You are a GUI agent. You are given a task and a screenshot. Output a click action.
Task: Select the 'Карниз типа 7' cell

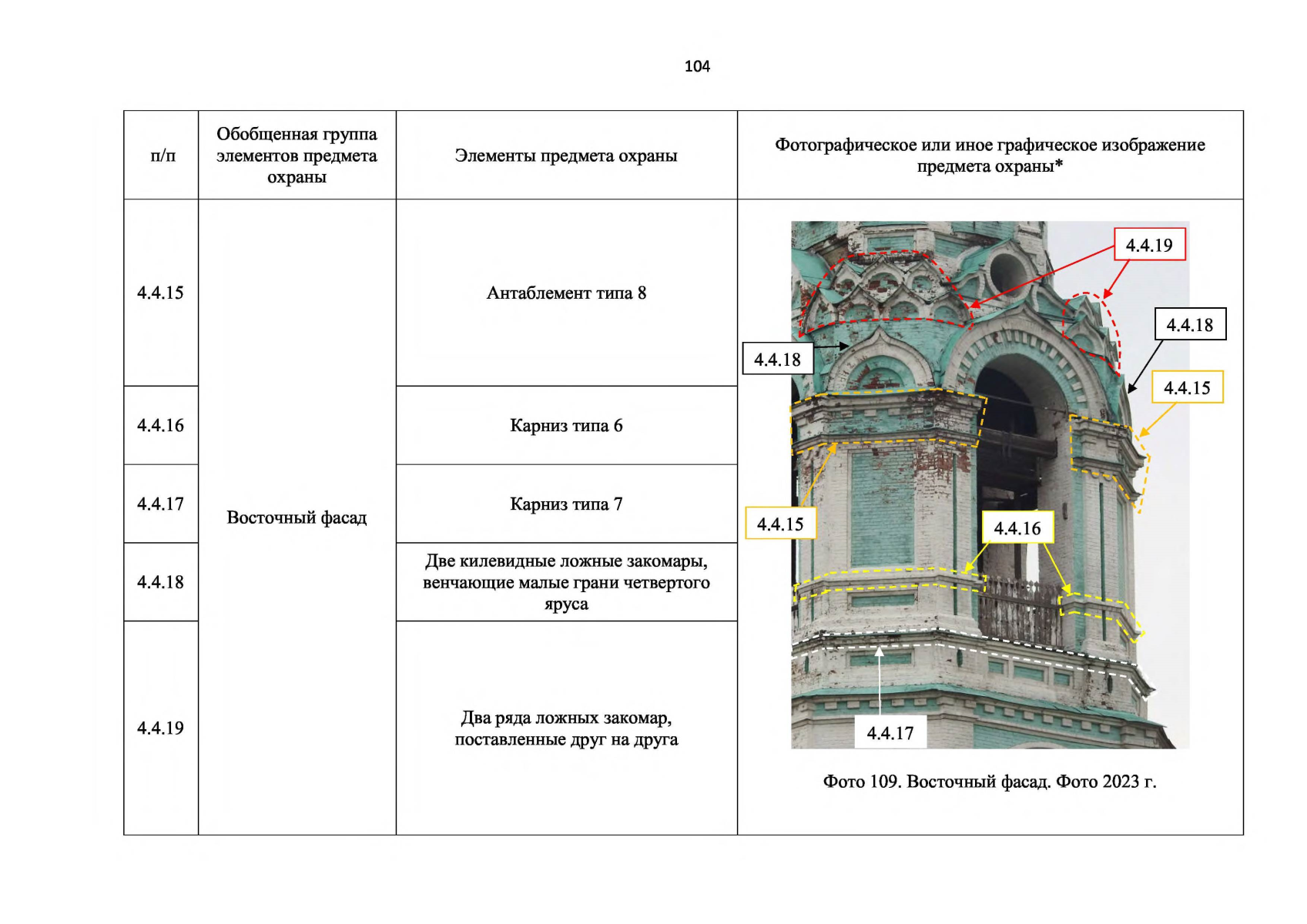pos(566,504)
